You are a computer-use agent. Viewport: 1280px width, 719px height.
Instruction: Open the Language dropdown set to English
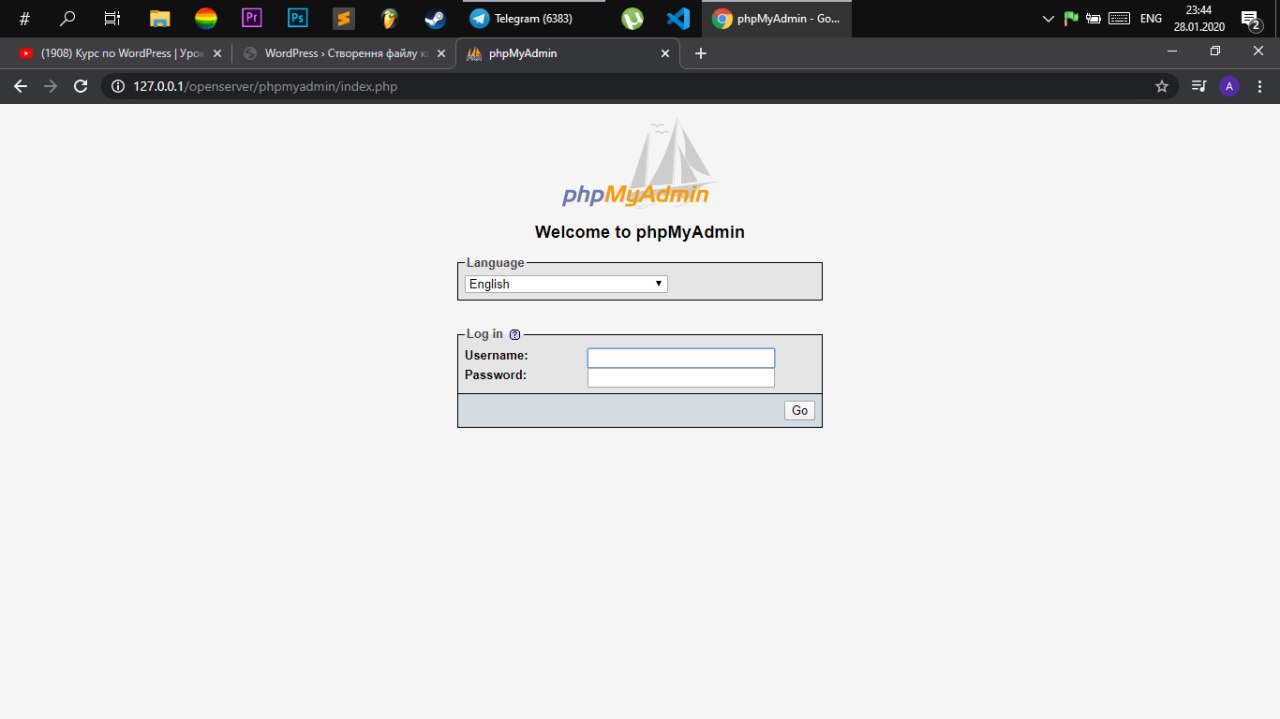tap(566, 284)
